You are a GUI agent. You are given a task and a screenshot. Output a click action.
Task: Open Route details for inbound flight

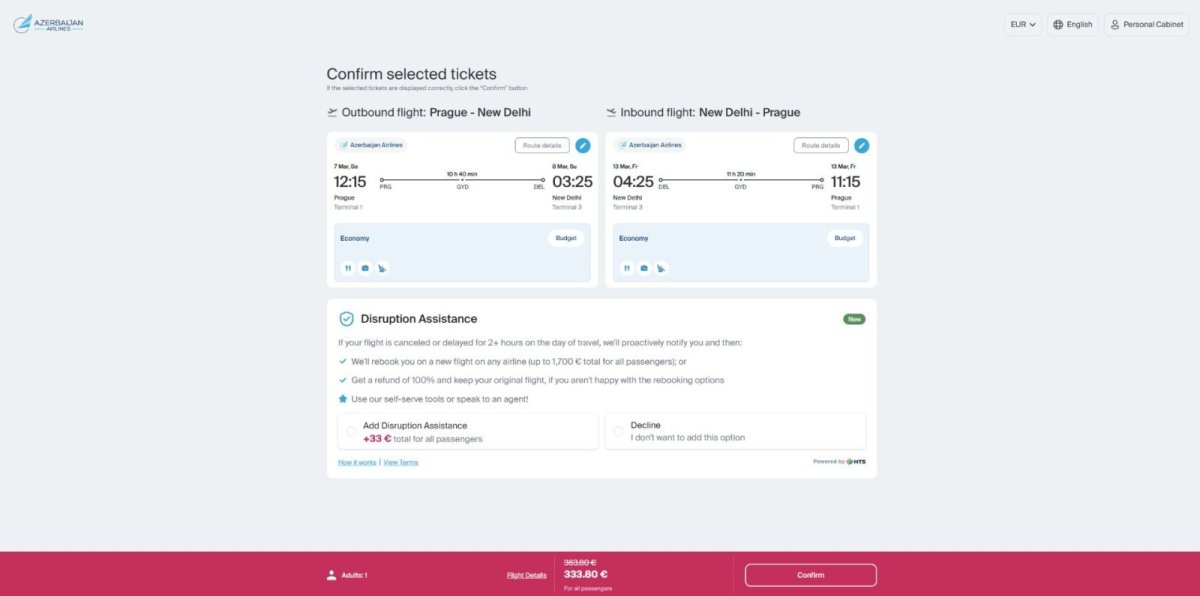(x=821, y=146)
